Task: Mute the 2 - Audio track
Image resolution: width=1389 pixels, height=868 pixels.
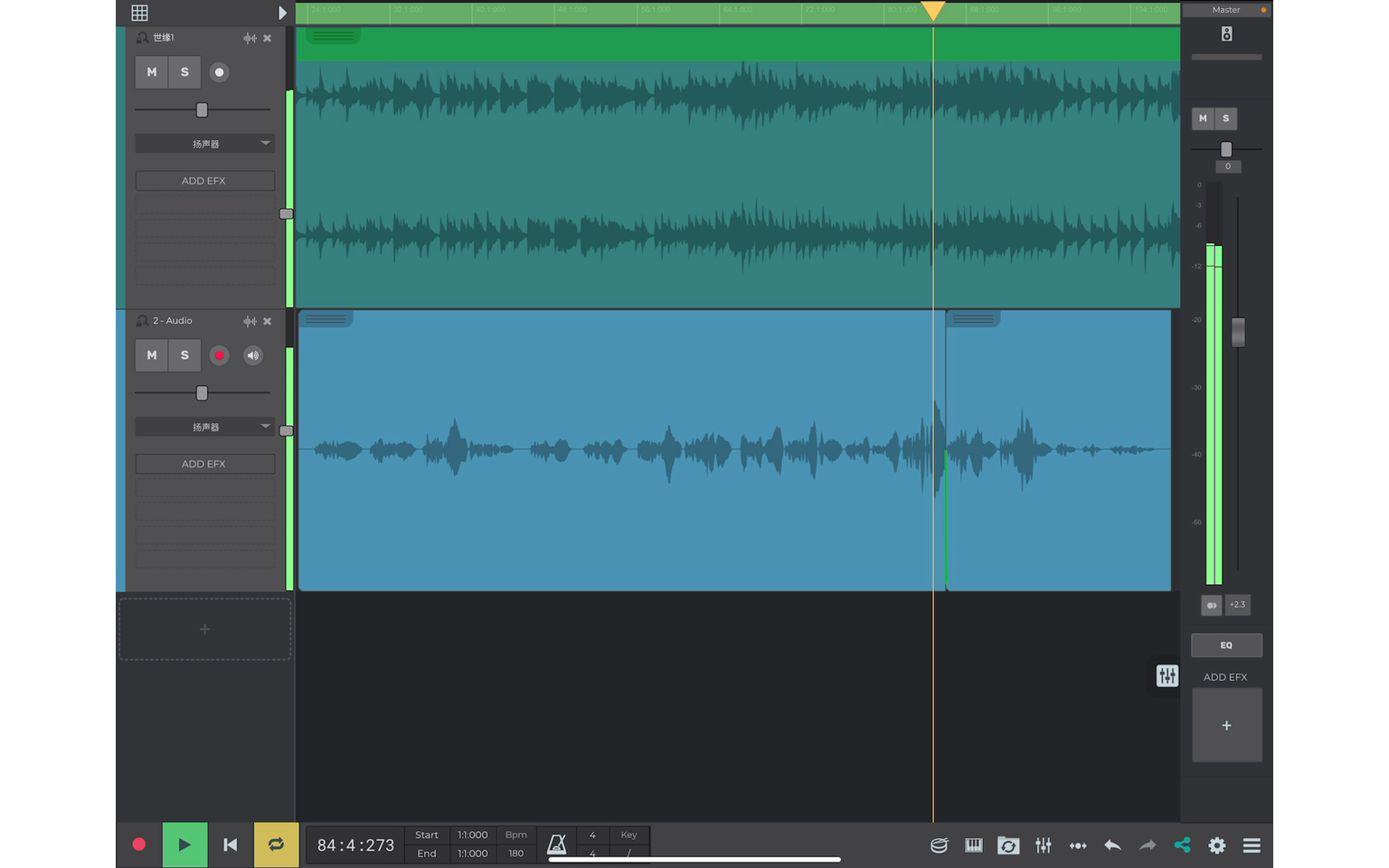Action: pos(152,355)
